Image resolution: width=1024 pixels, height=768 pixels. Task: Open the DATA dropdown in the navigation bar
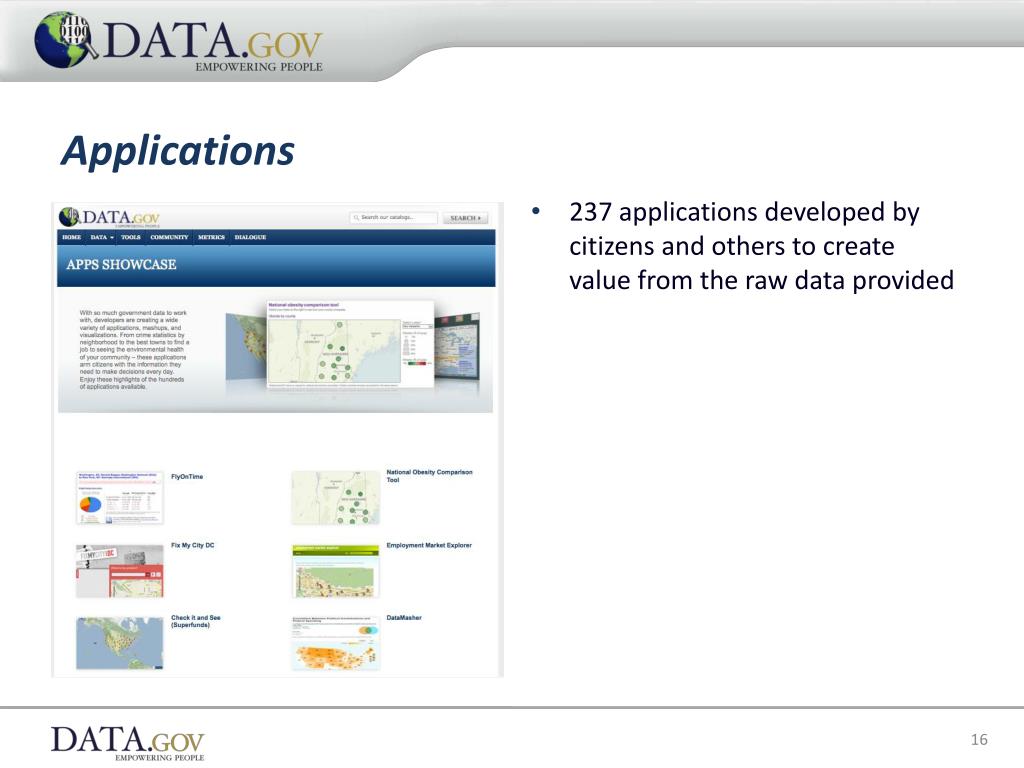tap(102, 237)
